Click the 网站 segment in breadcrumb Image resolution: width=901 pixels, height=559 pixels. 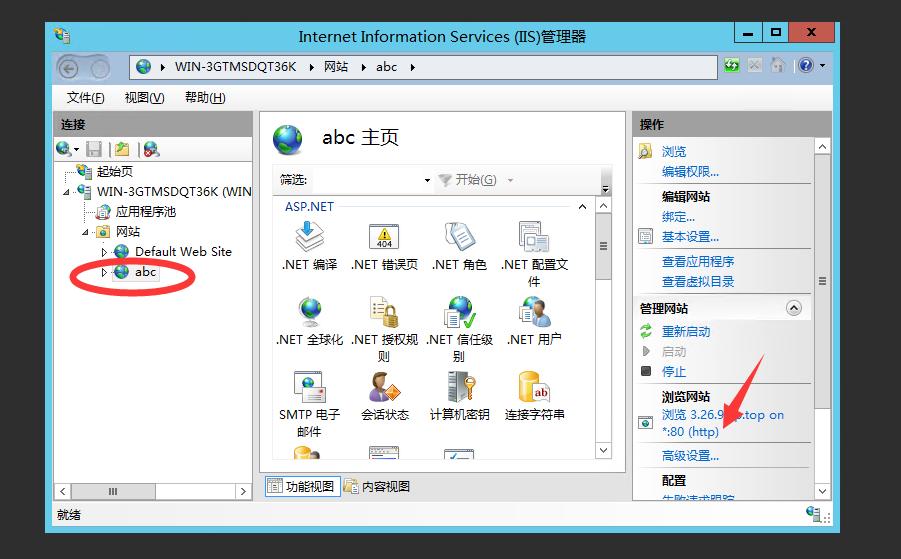336,67
